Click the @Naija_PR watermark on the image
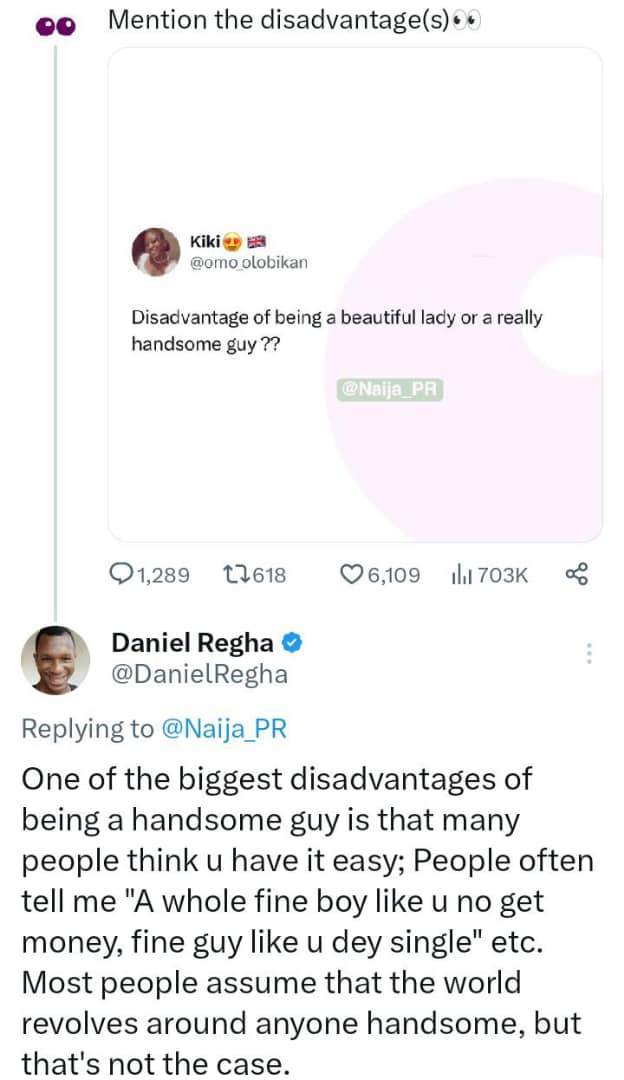The image size is (624, 1080). (391, 390)
